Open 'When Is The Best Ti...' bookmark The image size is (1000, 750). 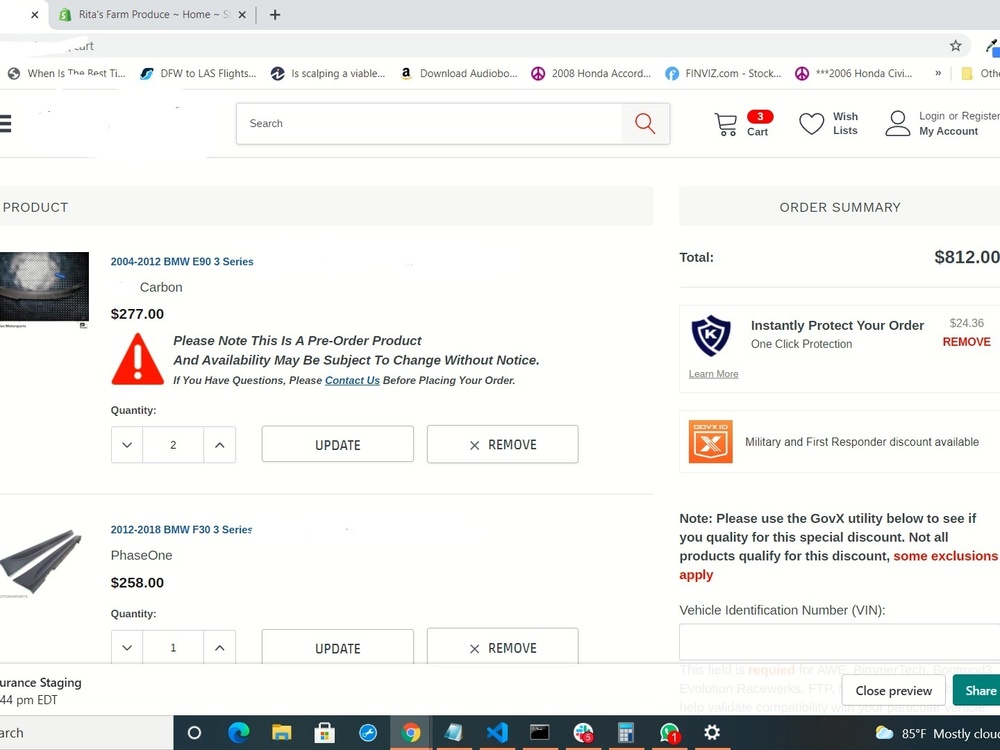coord(66,73)
